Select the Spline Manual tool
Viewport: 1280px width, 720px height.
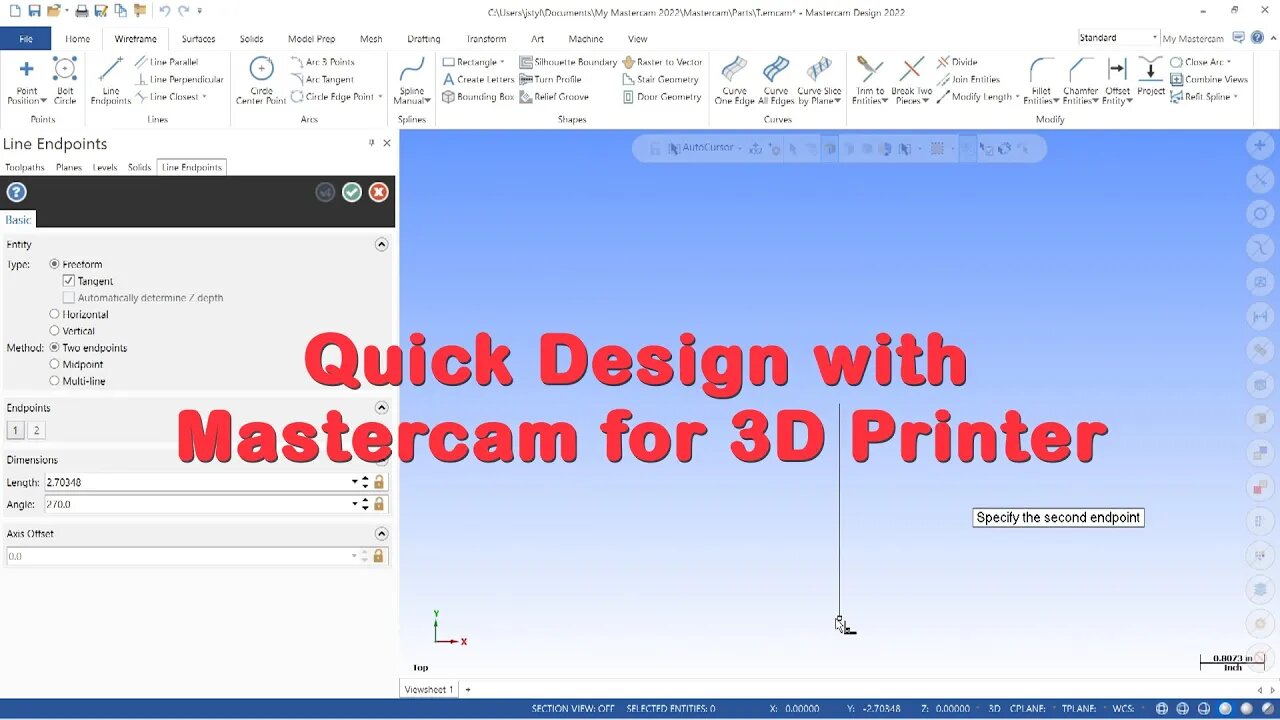pyautogui.click(x=412, y=80)
